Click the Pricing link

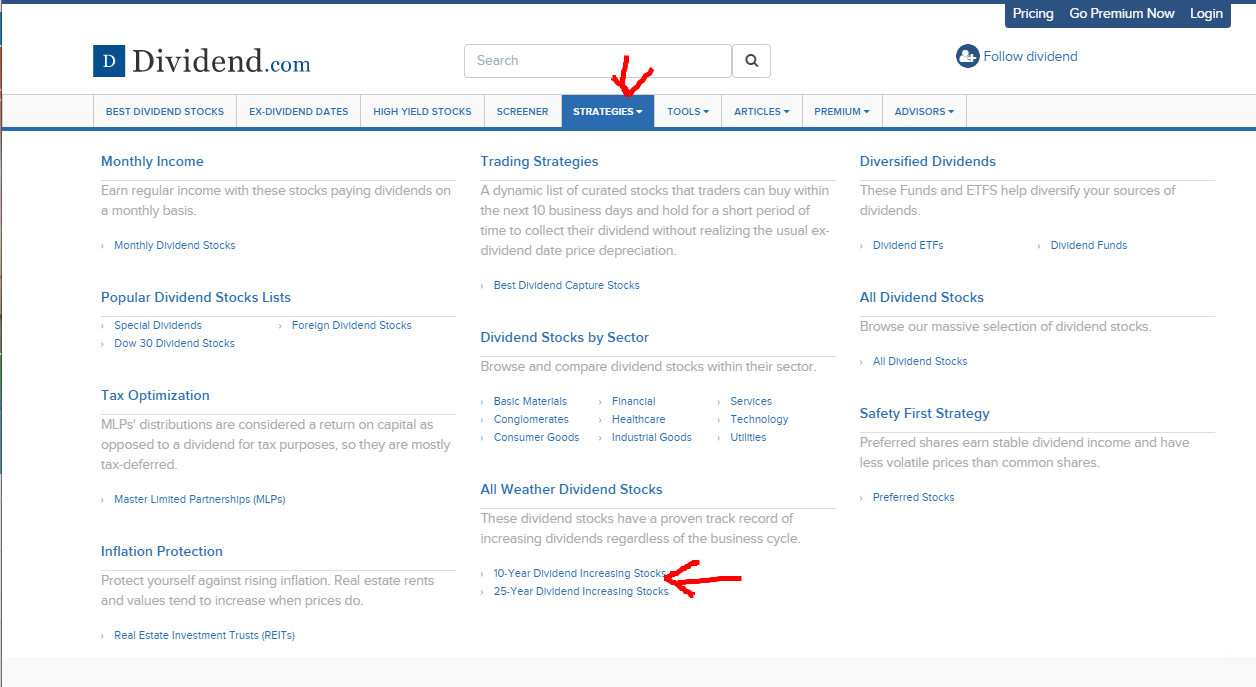click(x=1033, y=13)
